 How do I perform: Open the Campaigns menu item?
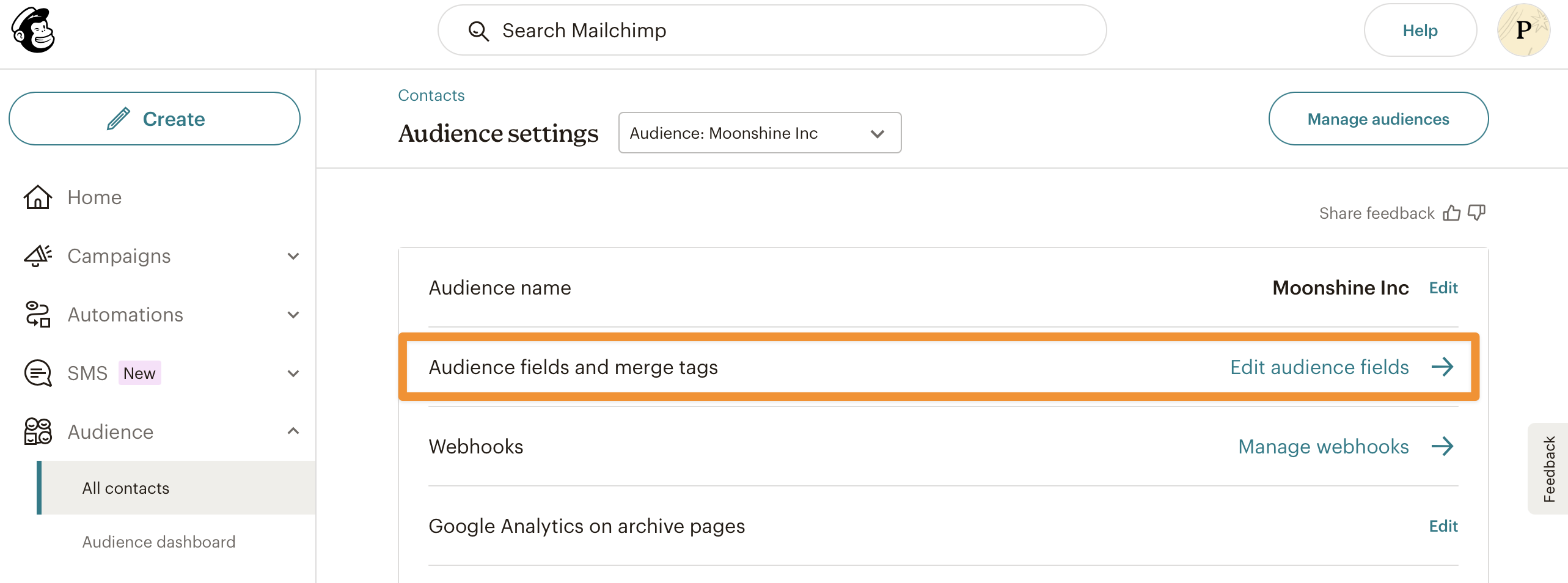tap(119, 256)
